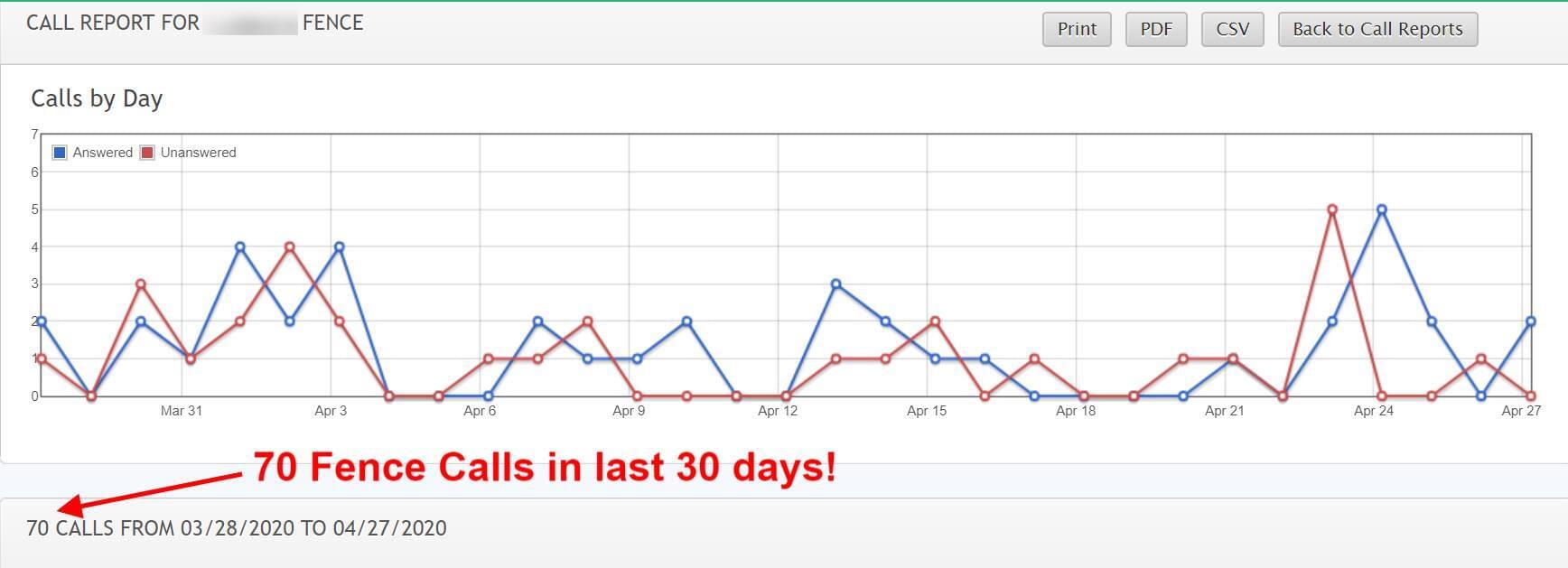
Task: Click the last Answered point on Apr 27
Action: tap(1531, 321)
